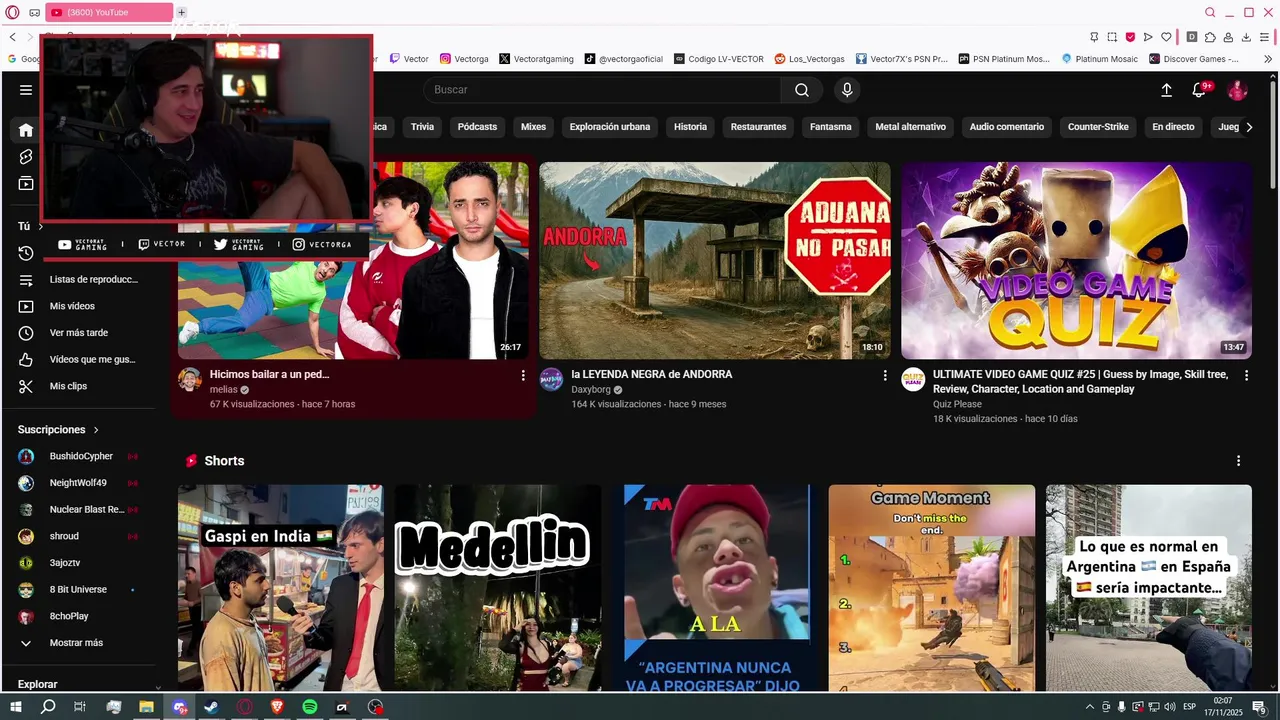The width and height of the screenshot is (1280, 720).
Task: Select the En directo chip
Action: point(1173,127)
